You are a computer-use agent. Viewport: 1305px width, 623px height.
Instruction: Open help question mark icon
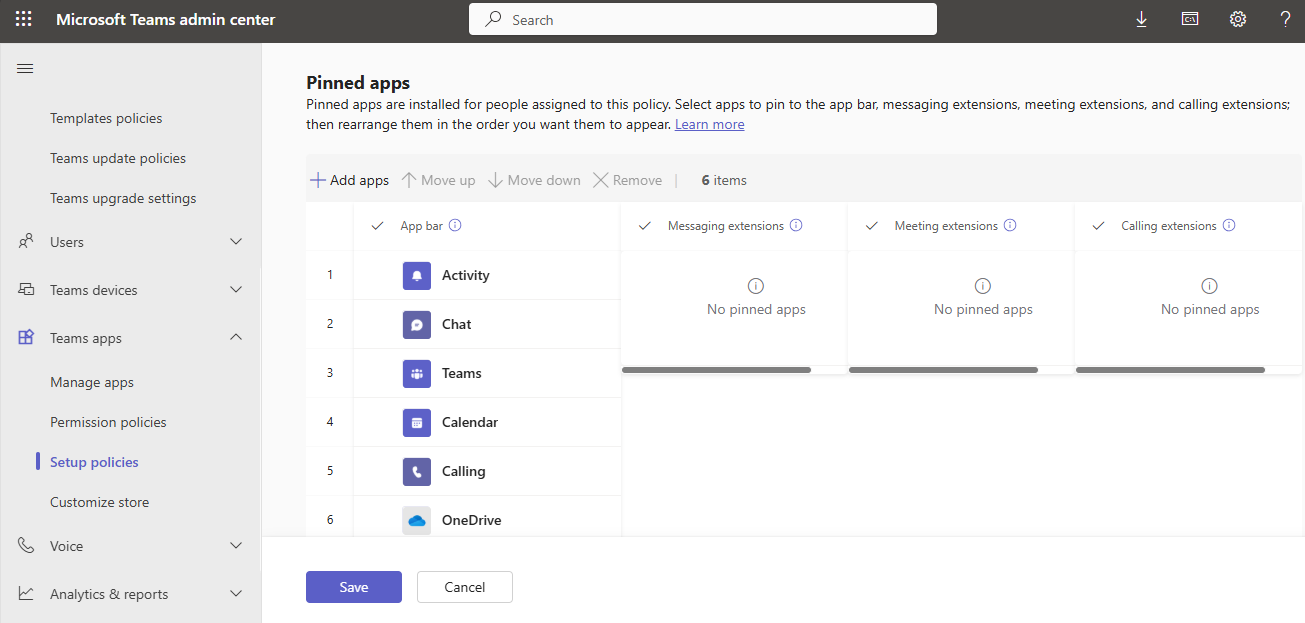1286,19
